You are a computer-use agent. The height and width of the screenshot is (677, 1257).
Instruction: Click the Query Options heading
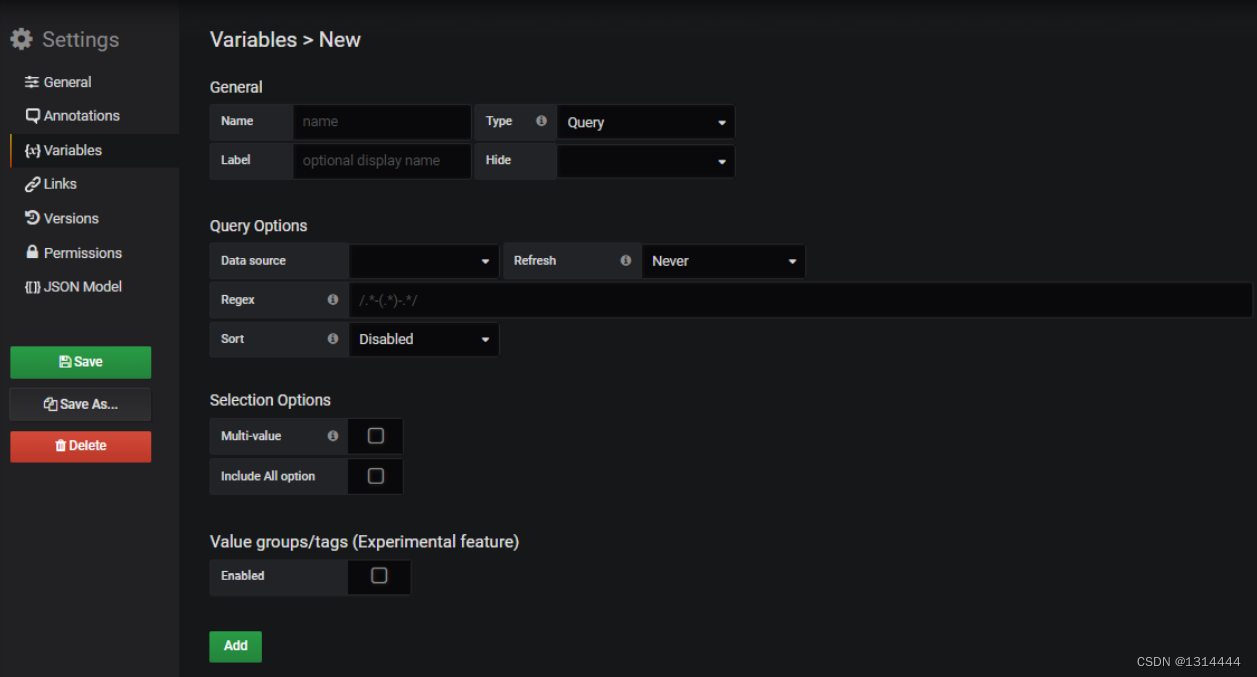(259, 226)
